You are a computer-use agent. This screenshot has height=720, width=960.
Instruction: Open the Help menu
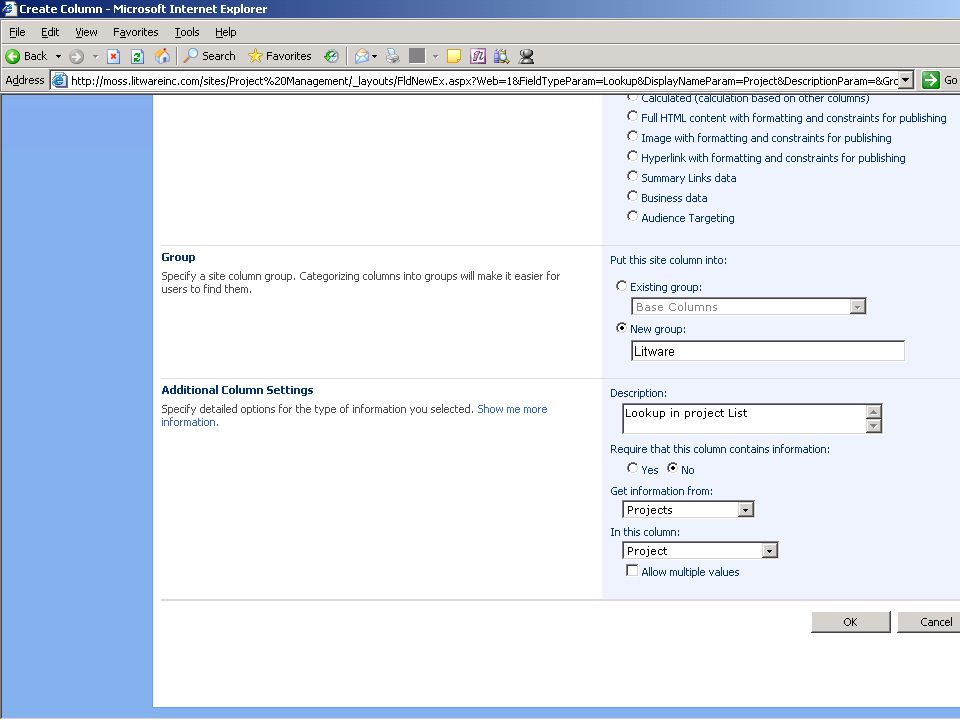coord(225,32)
